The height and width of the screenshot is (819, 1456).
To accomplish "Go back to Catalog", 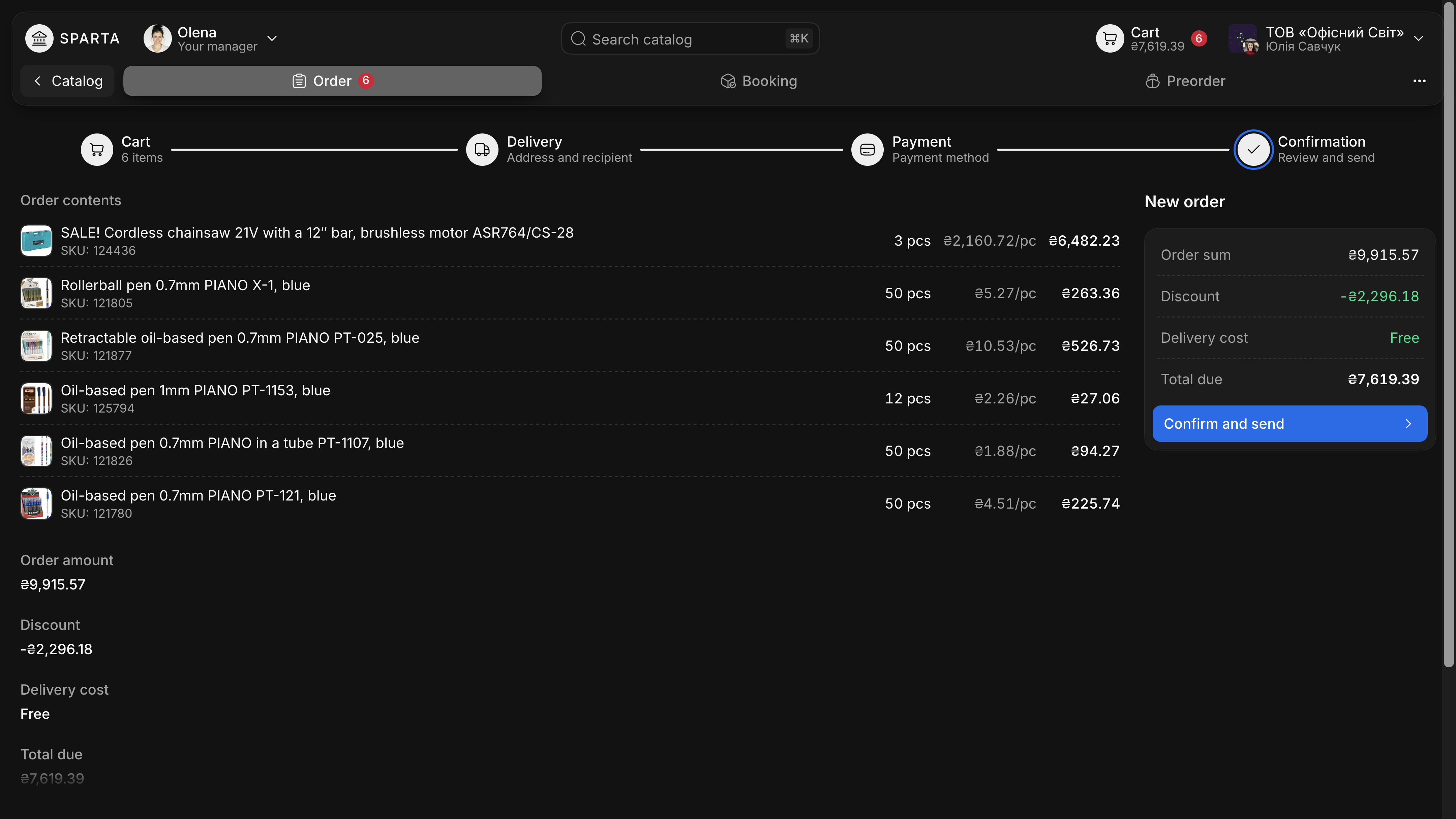I will point(67,81).
